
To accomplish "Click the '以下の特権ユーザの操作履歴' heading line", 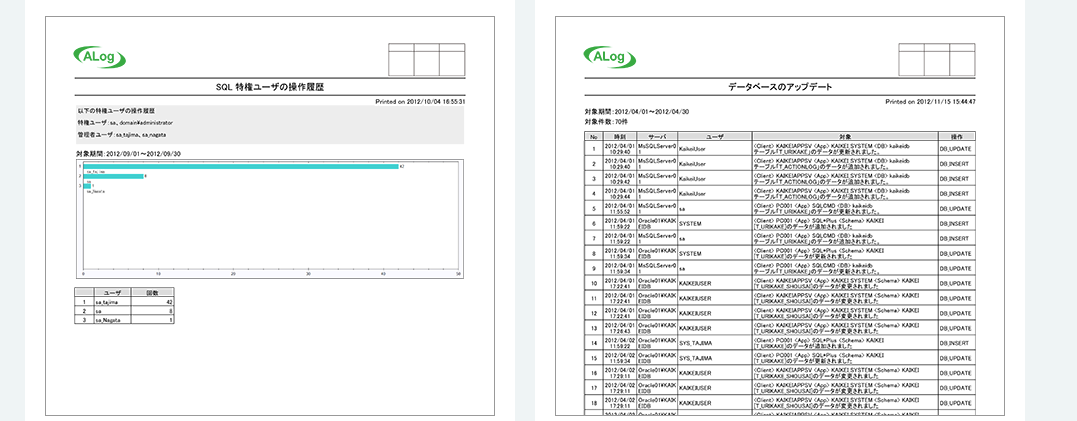I will [x=115, y=110].
